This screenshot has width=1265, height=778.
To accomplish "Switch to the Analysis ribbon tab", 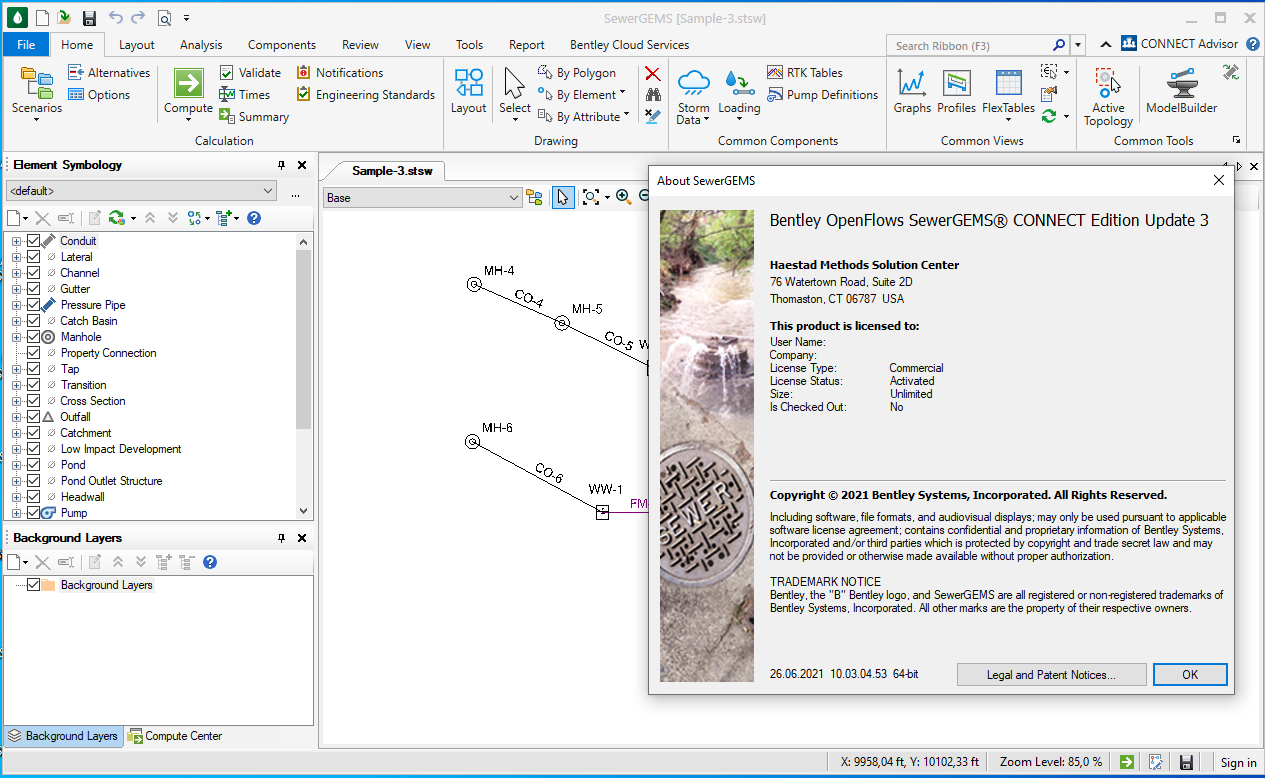I will pyautogui.click(x=201, y=45).
